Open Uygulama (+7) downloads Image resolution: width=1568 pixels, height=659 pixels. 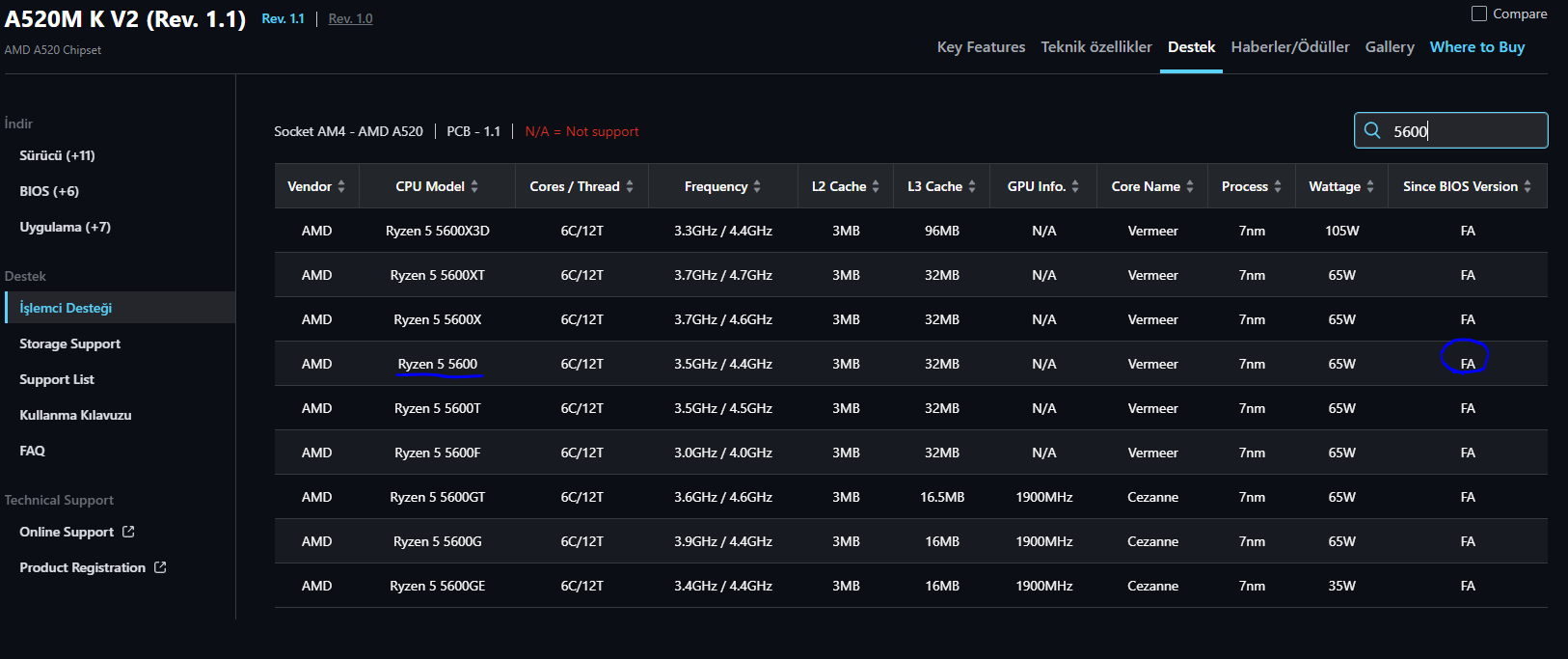tap(65, 227)
